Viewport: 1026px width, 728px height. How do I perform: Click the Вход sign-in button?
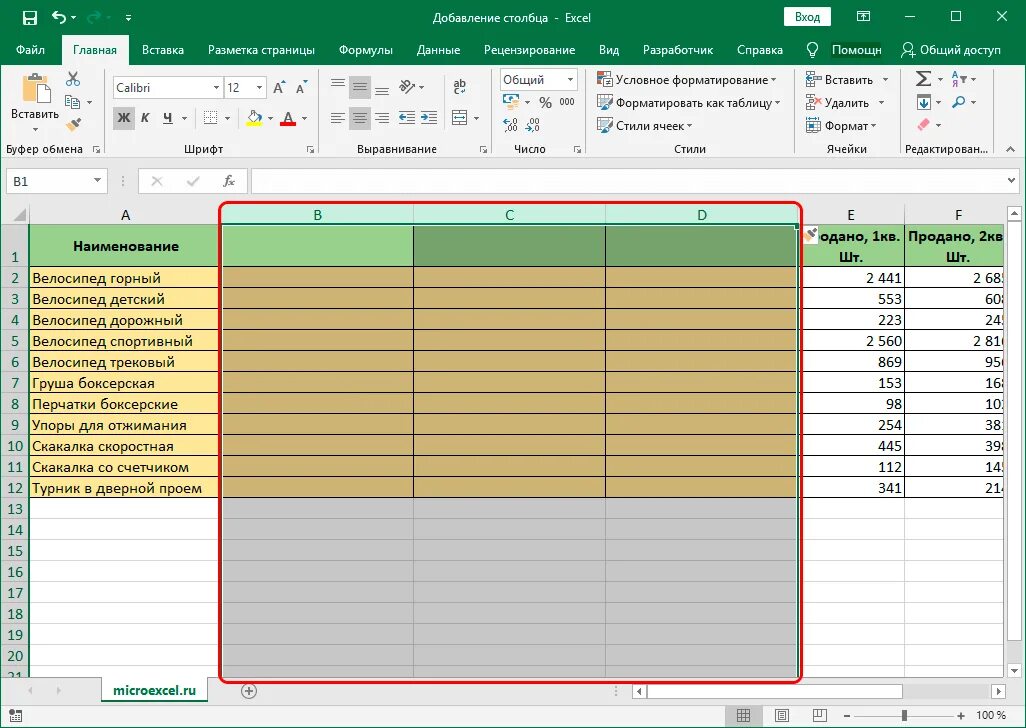tap(807, 18)
